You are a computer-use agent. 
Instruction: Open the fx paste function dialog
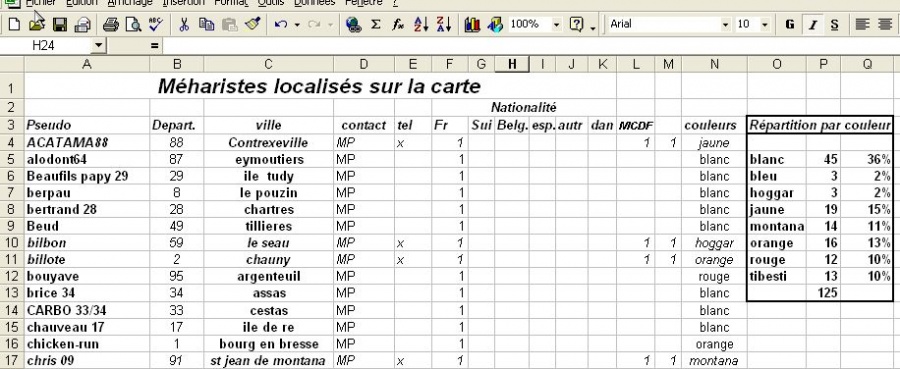[x=398, y=25]
